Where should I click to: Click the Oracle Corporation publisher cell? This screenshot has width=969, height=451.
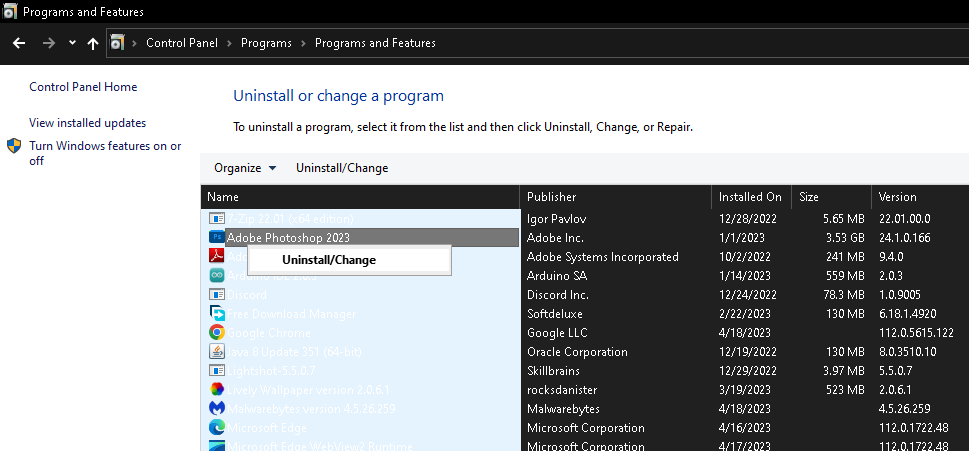[x=577, y=352]
